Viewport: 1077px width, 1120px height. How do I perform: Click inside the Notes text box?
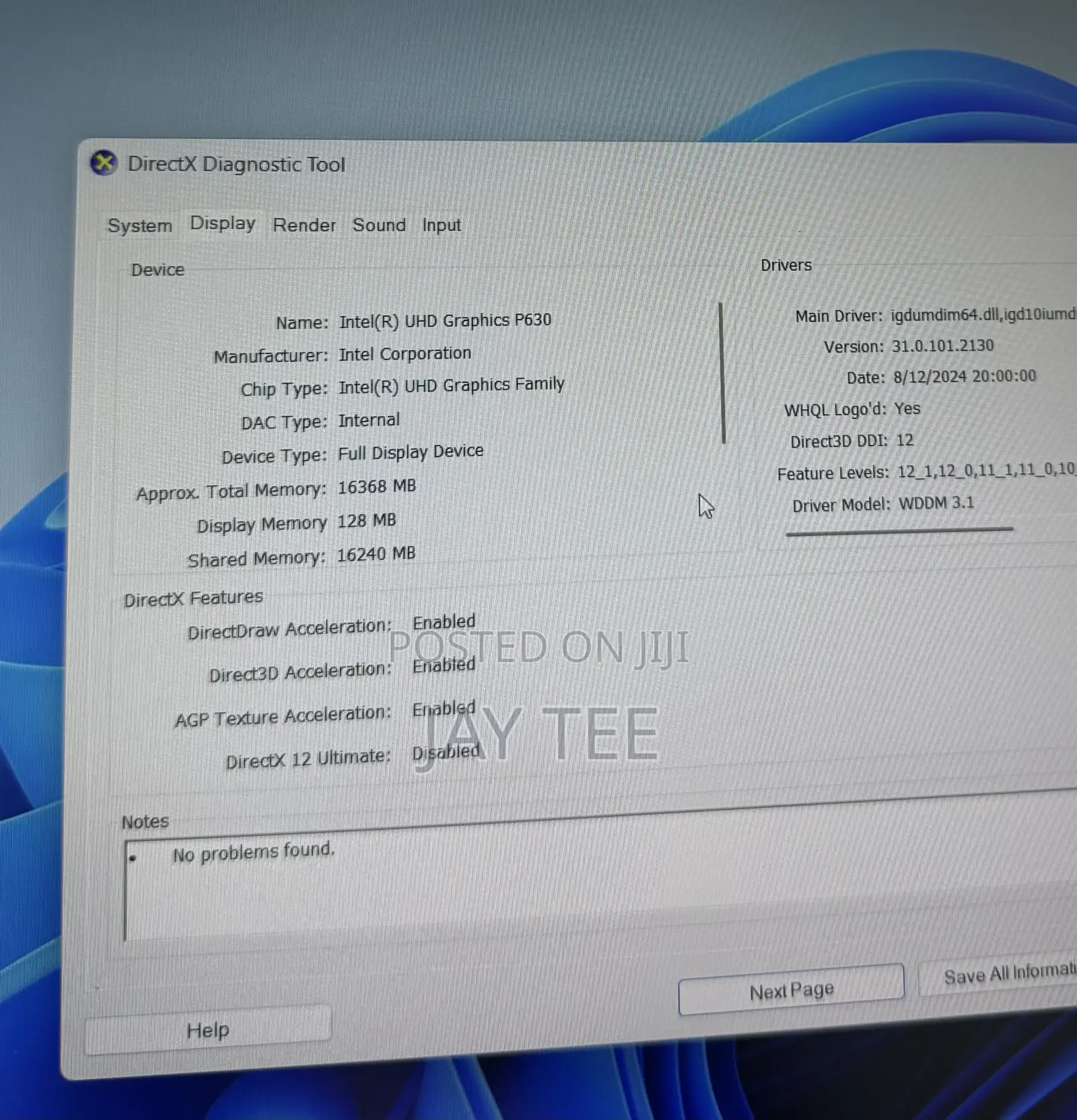600,888
